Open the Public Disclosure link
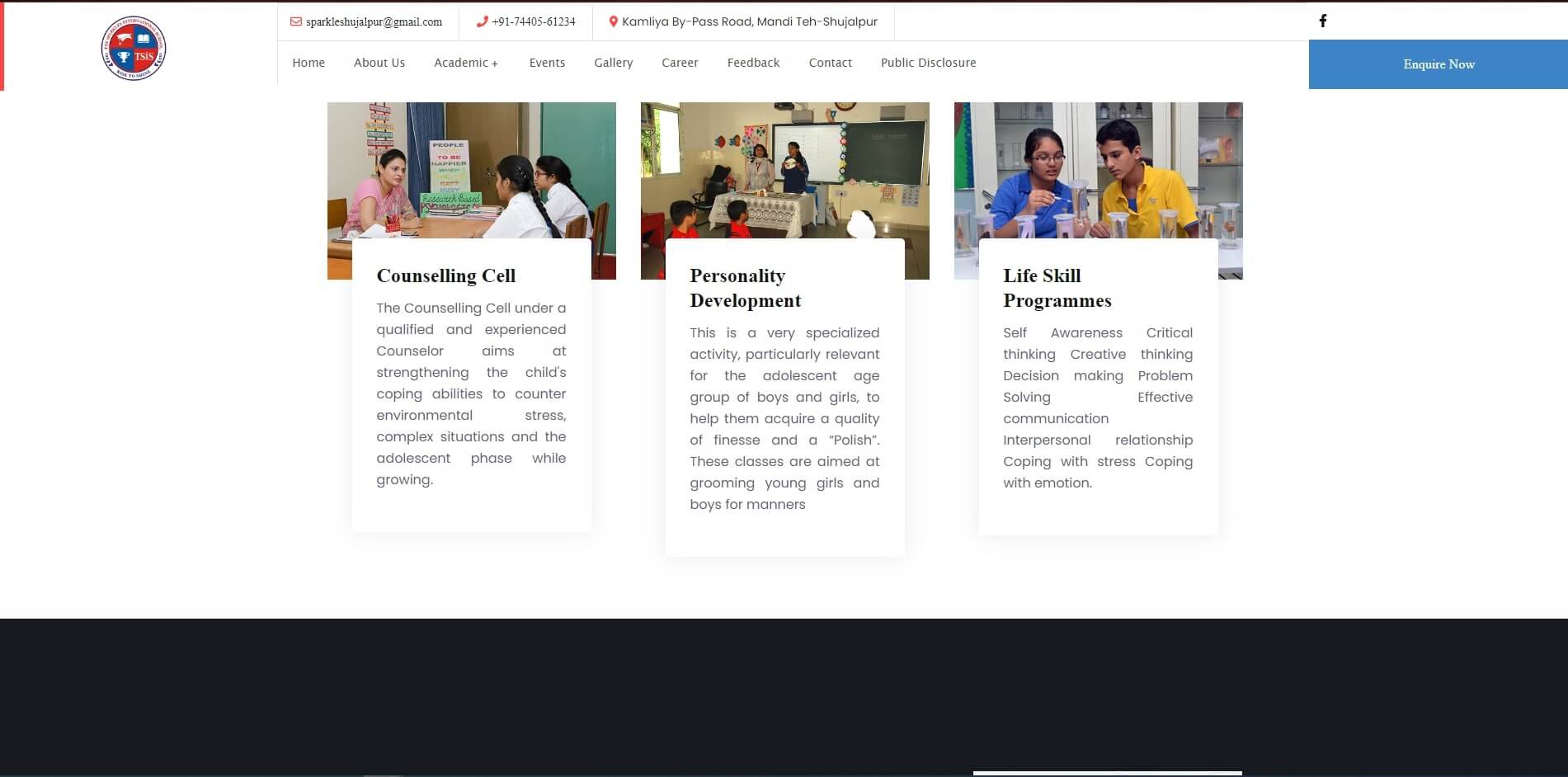The width and height of the screenshot is (1568, 777). point(928,63)
